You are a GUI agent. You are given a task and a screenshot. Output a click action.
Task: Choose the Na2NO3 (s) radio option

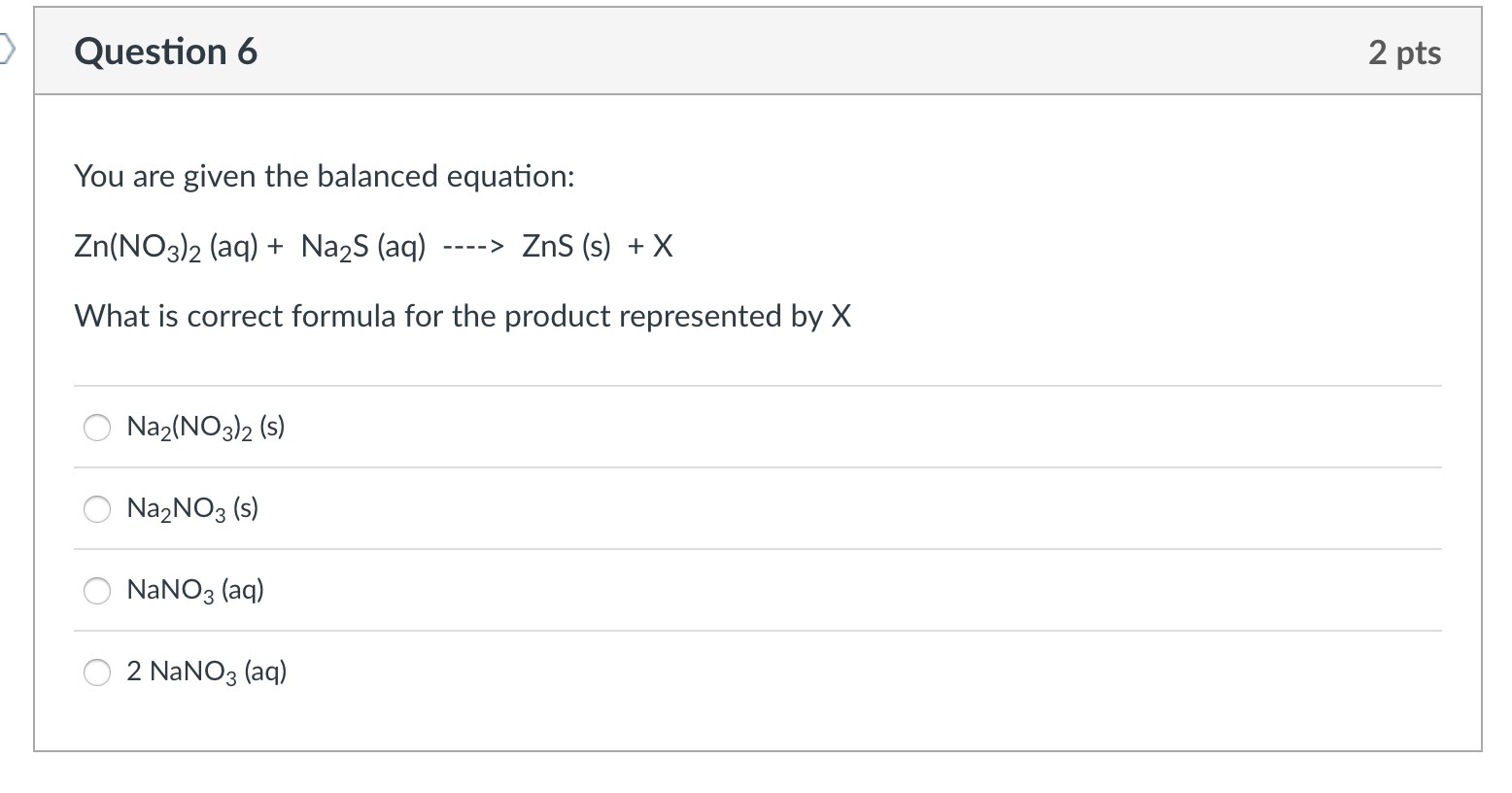click(x=97, y=509)
